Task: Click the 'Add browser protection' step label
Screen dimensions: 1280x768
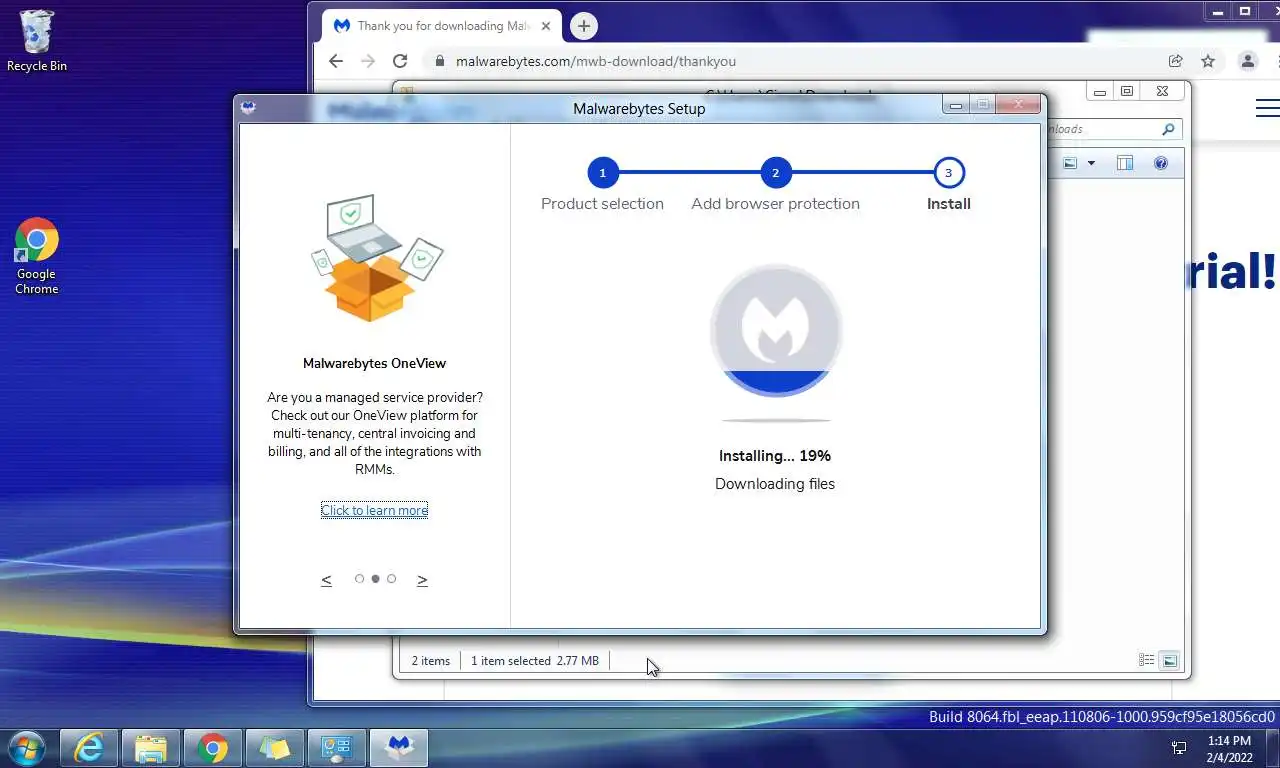Action: tap(775, 204)
